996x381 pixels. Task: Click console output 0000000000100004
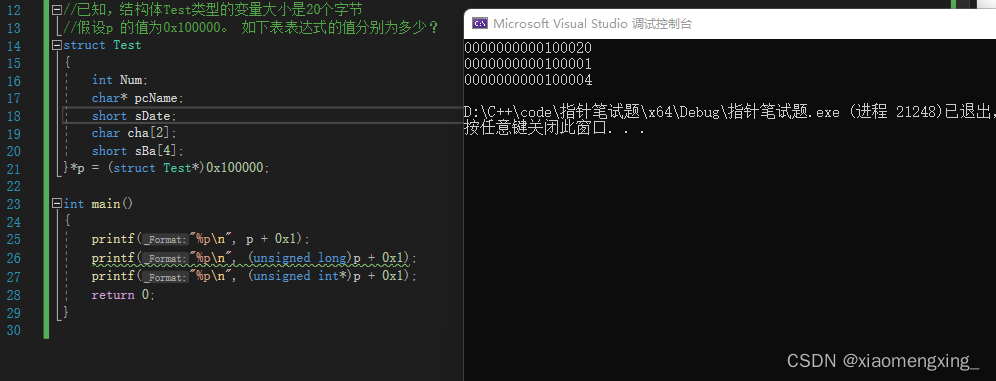coord(528,81)
